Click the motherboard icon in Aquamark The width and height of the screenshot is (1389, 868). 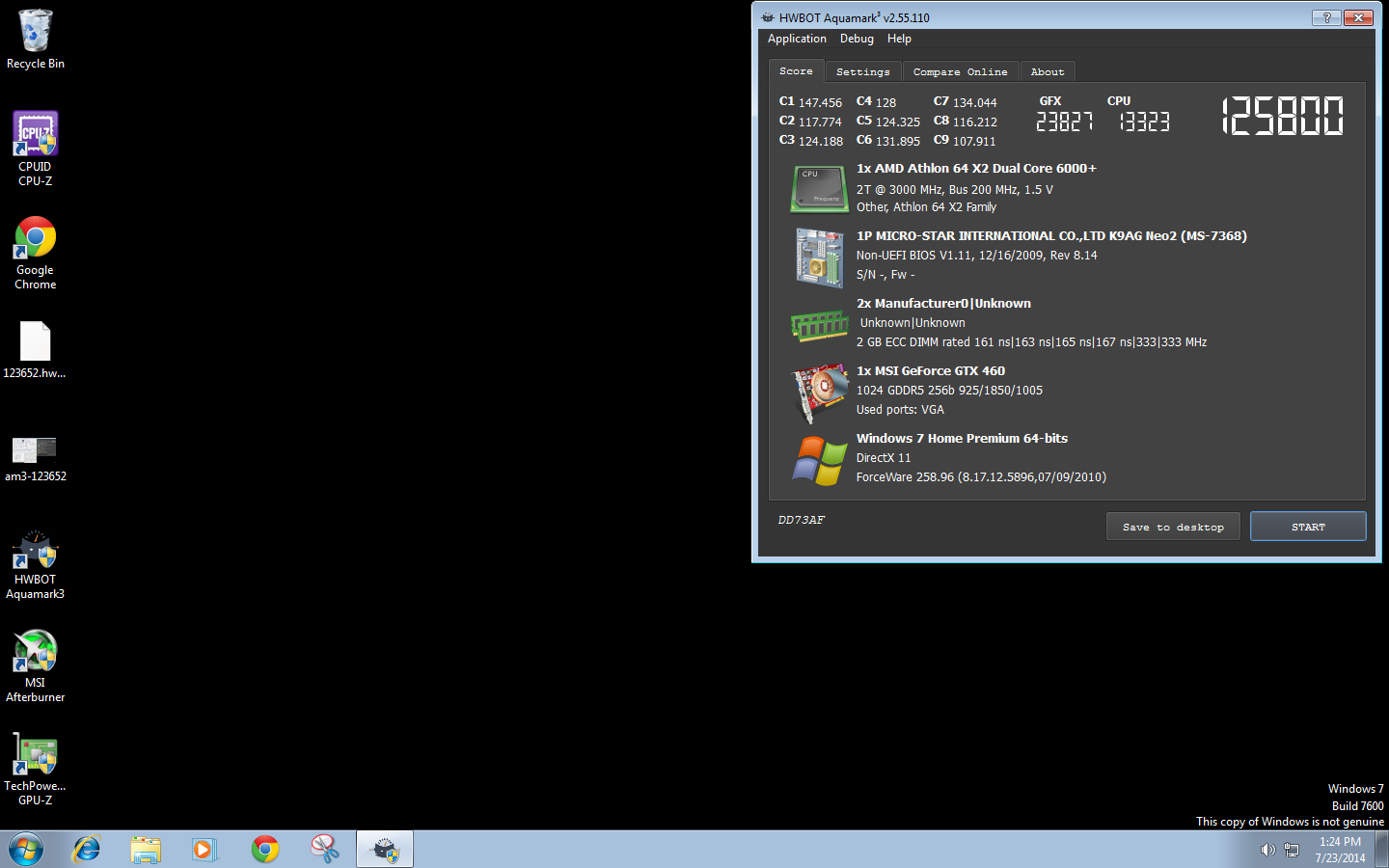click(819, 257)
